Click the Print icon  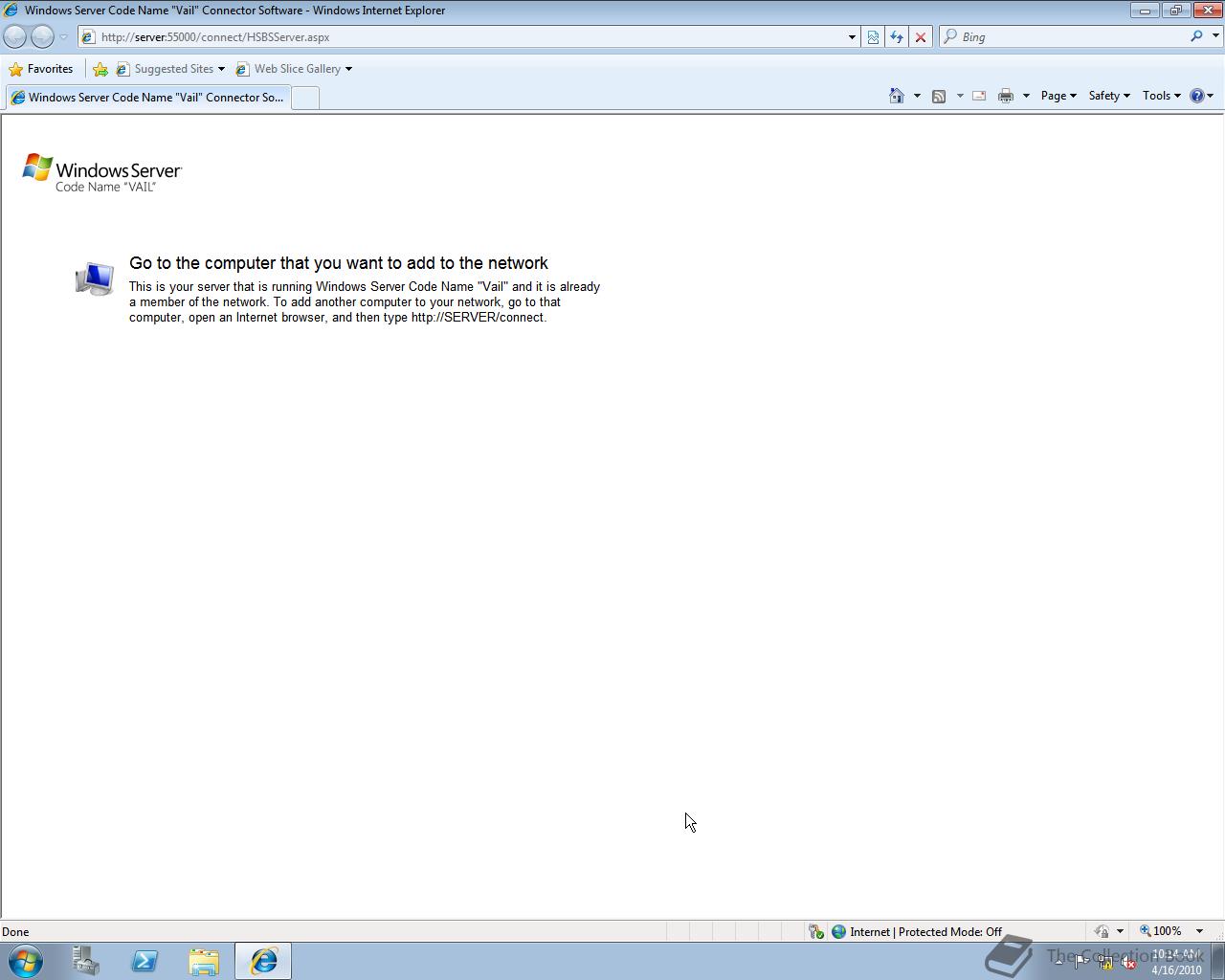coord(1006,96)
